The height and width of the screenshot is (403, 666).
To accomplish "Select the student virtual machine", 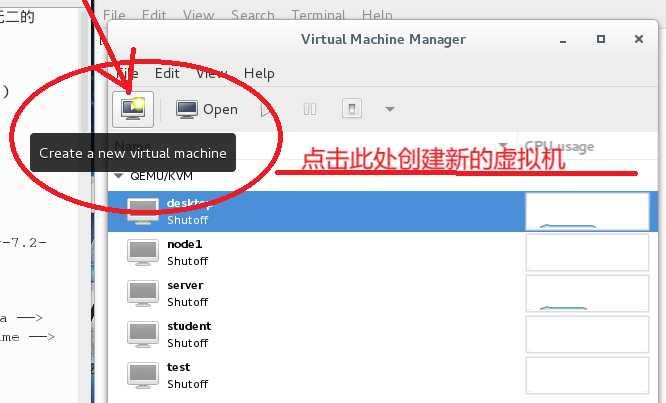I will [x=383, y=334].
